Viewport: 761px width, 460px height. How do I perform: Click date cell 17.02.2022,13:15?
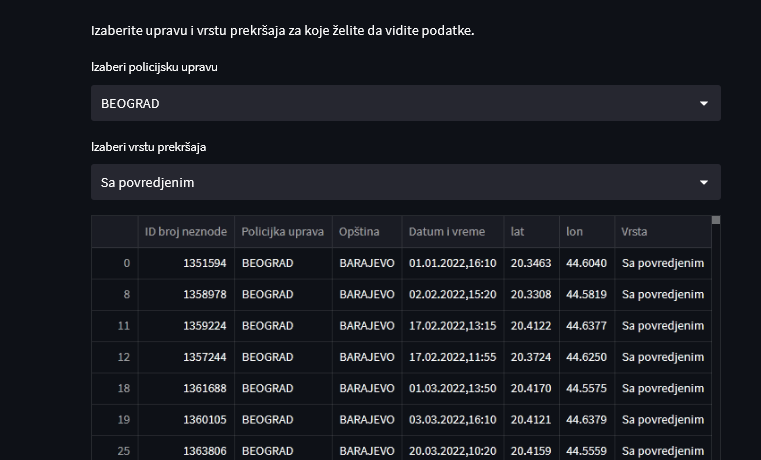[x=452, y=326]
